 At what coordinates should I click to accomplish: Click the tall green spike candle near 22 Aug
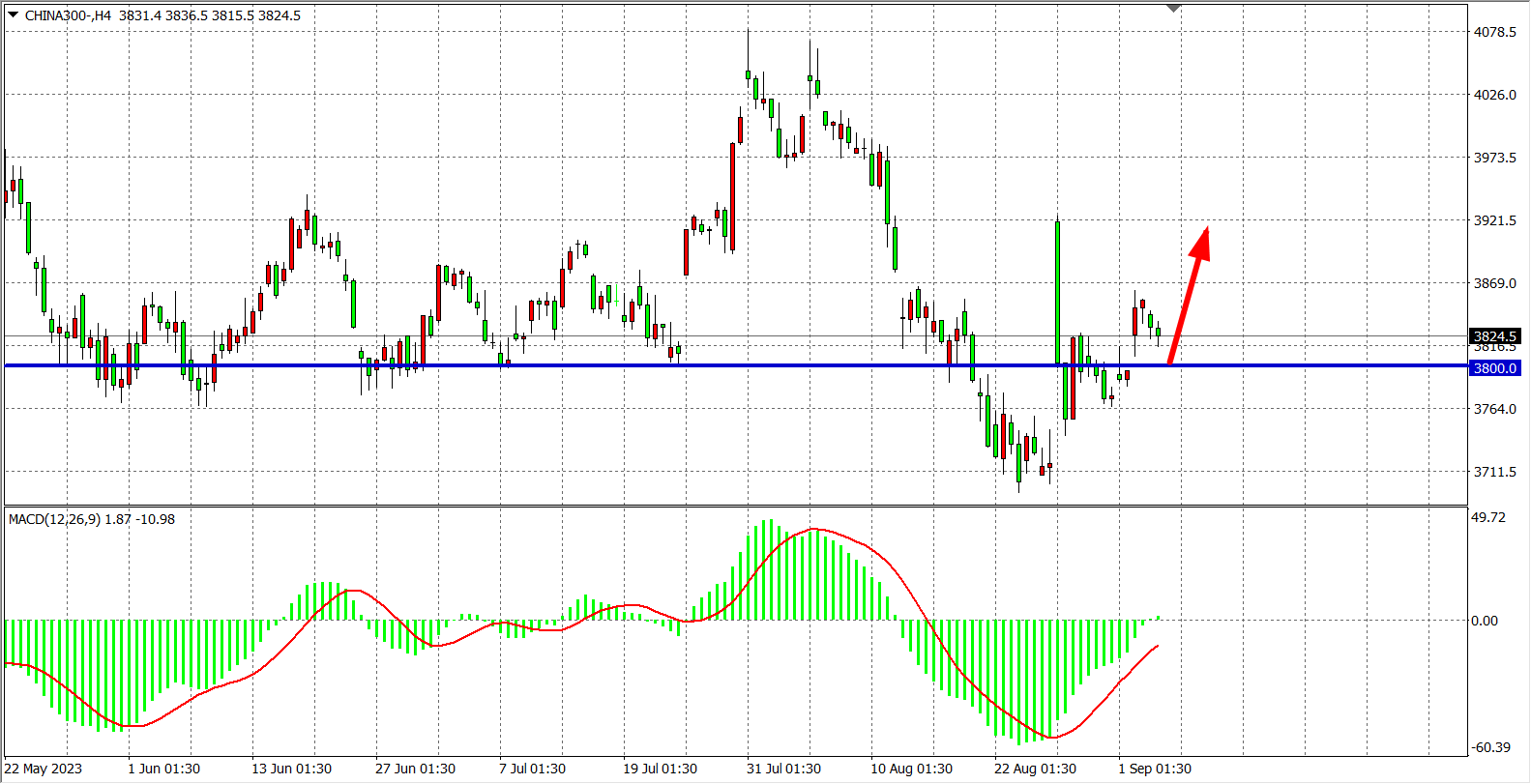point(1057,290)
